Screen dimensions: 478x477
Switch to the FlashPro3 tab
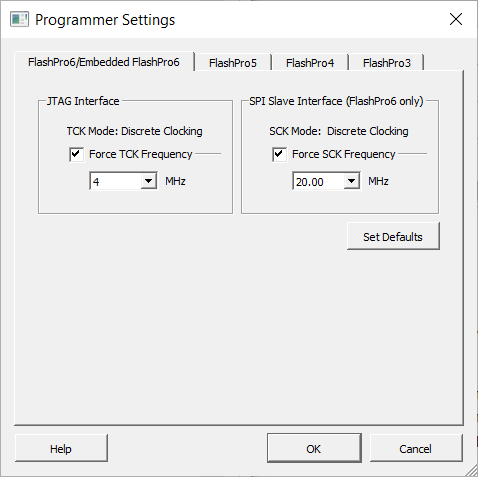pyautogui.click(x=387, y=63)
